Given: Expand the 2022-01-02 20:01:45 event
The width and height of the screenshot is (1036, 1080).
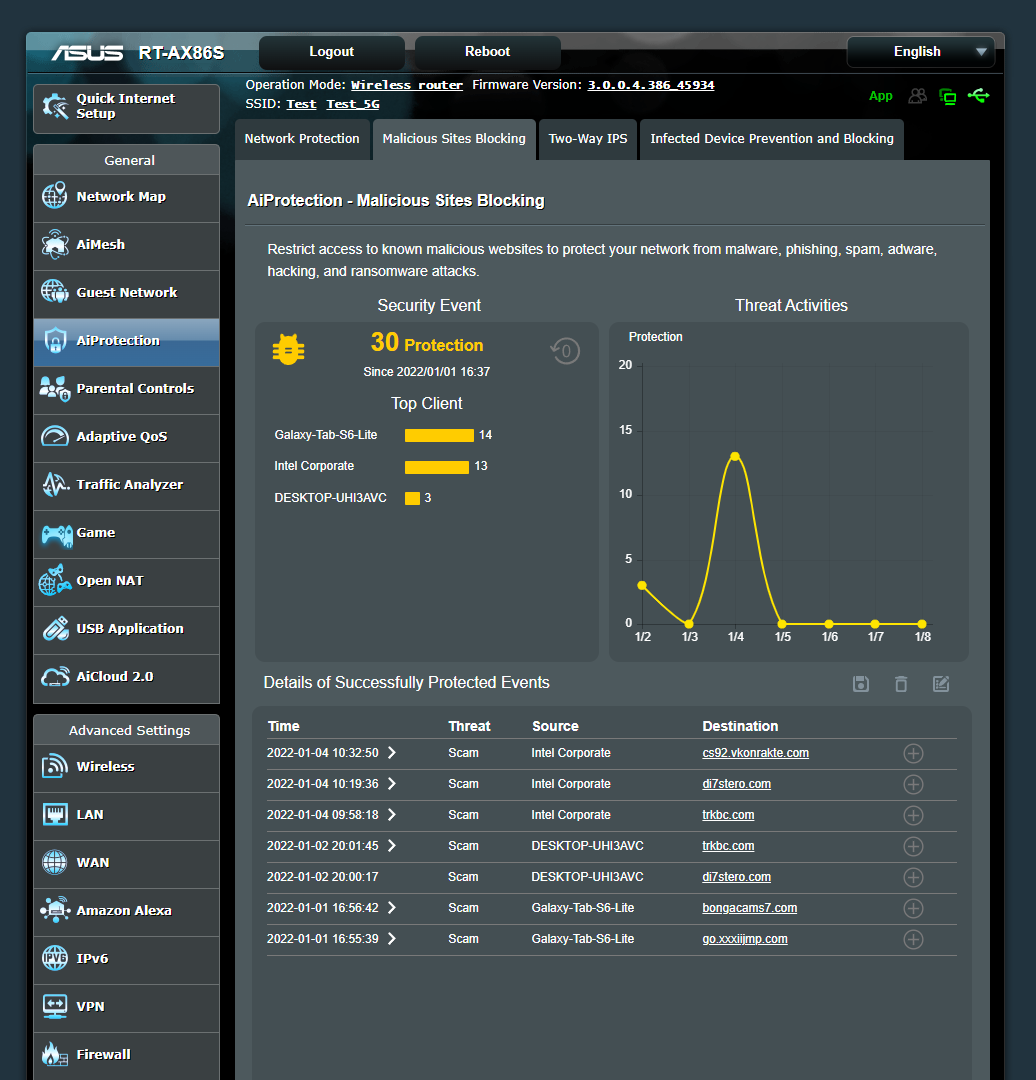Looking at the screenshot, I should (x=392, y=846).
